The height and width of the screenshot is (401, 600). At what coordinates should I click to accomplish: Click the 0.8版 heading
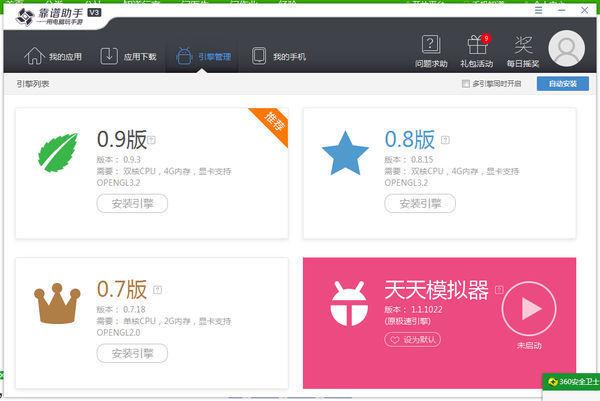click(x=410, y=140)
